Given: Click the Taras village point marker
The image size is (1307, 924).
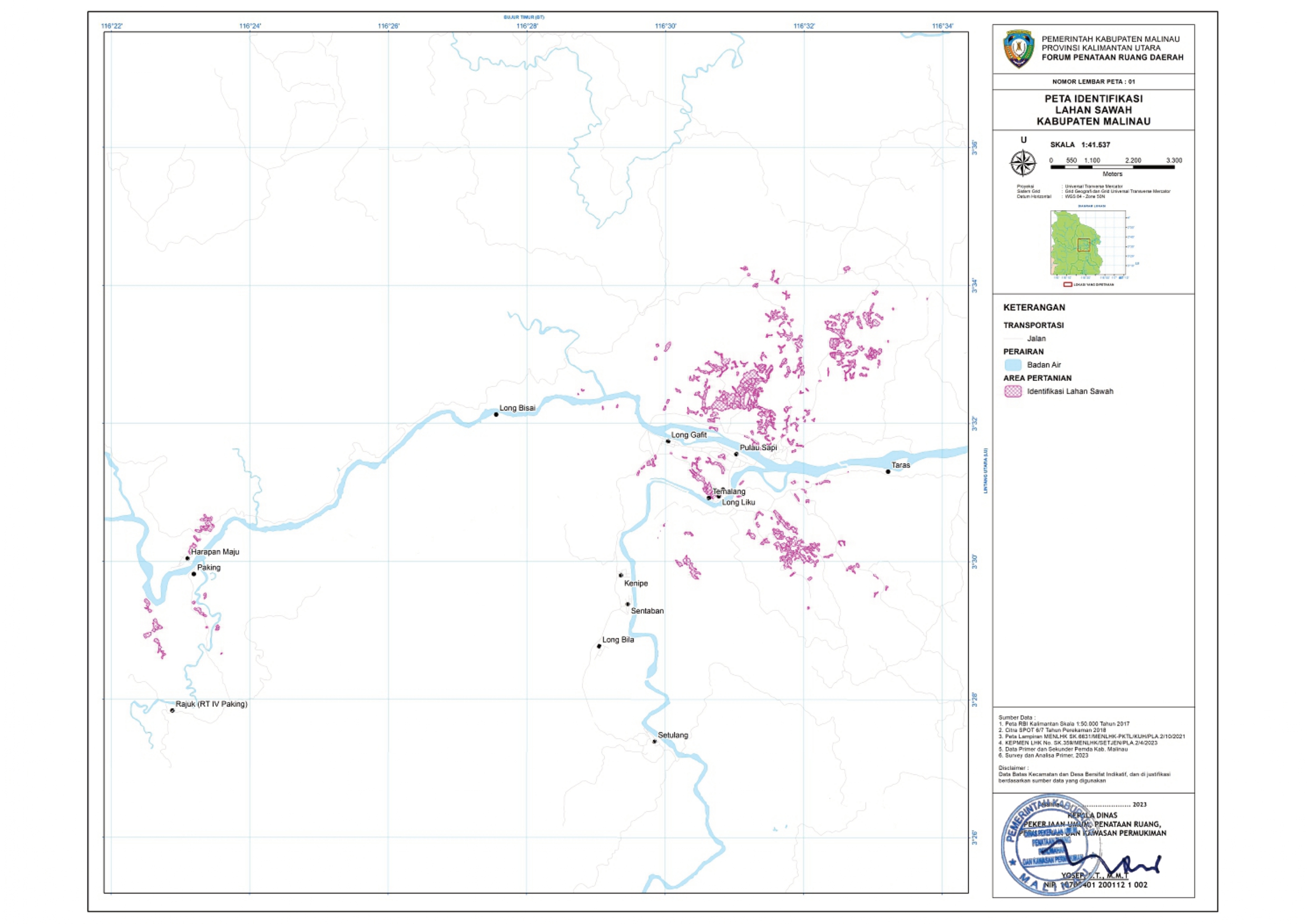Looking at the screenshot, I should pos(888,471).
